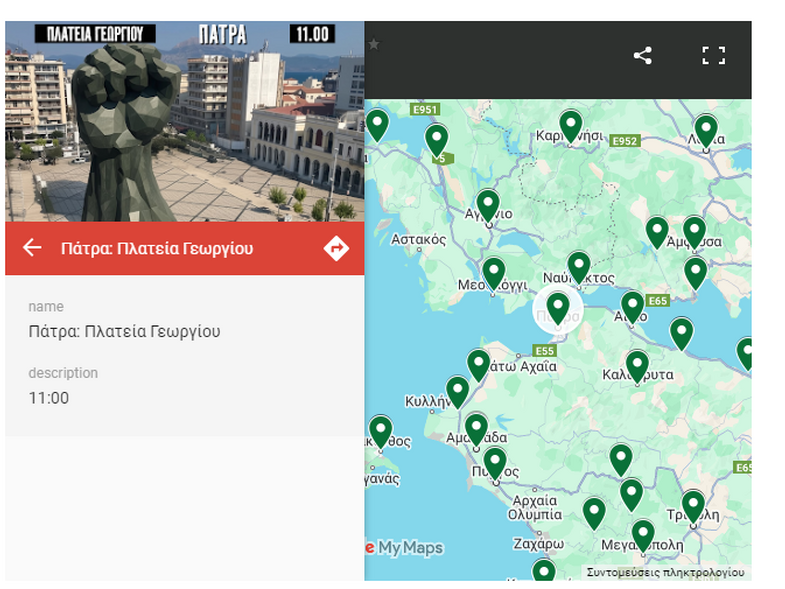Select the pin at Καλάβρυτα
The image size is (785, 589).
[637, 364]
